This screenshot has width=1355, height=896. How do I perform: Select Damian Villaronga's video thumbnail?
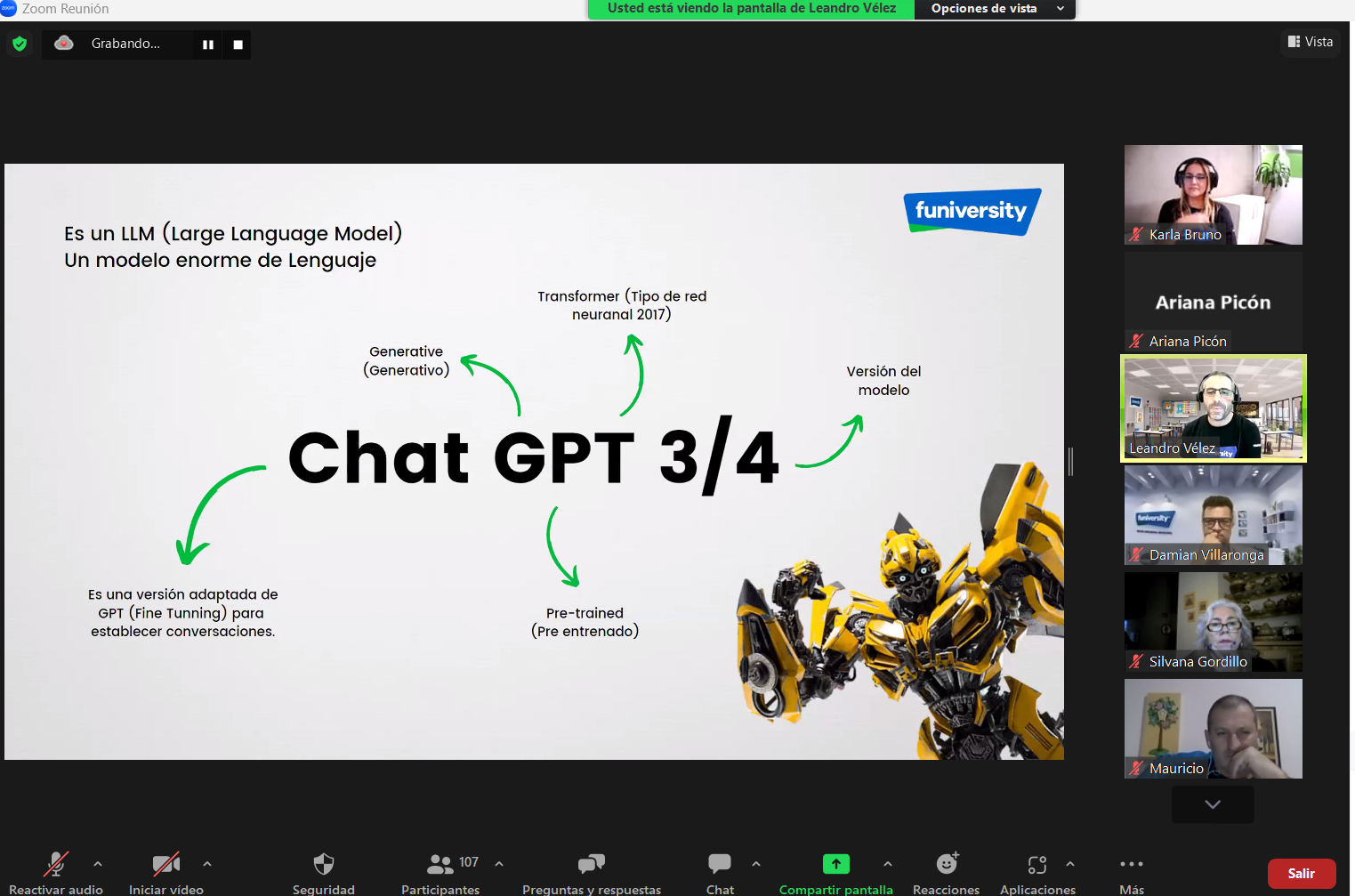[1214, 515]
